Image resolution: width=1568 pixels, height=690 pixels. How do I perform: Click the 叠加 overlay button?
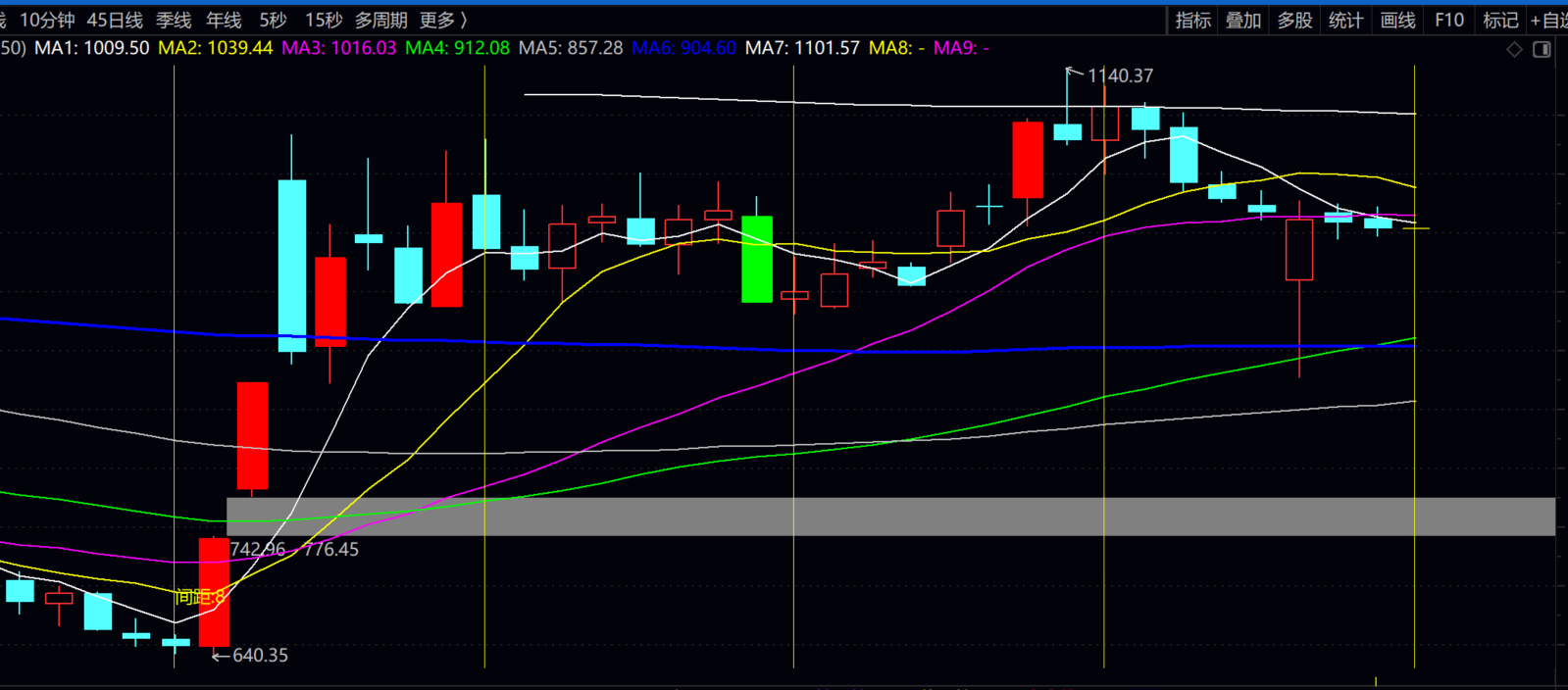pos(1243,21)
